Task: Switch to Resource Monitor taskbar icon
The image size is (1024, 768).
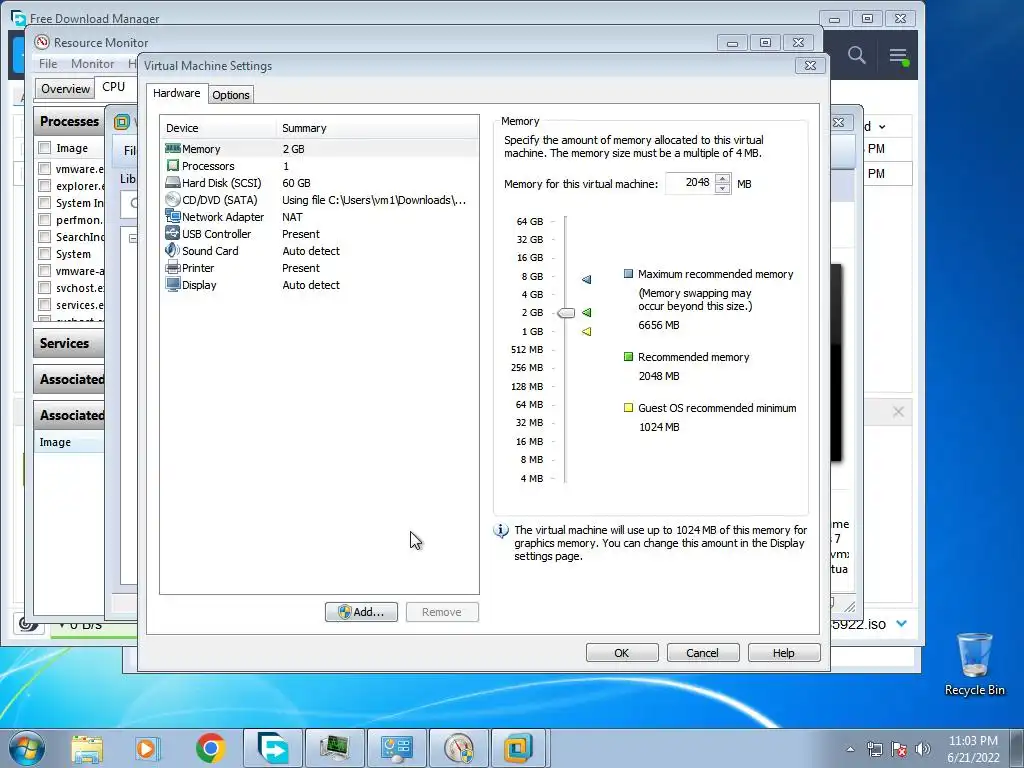Action: [x=458, y=748]
